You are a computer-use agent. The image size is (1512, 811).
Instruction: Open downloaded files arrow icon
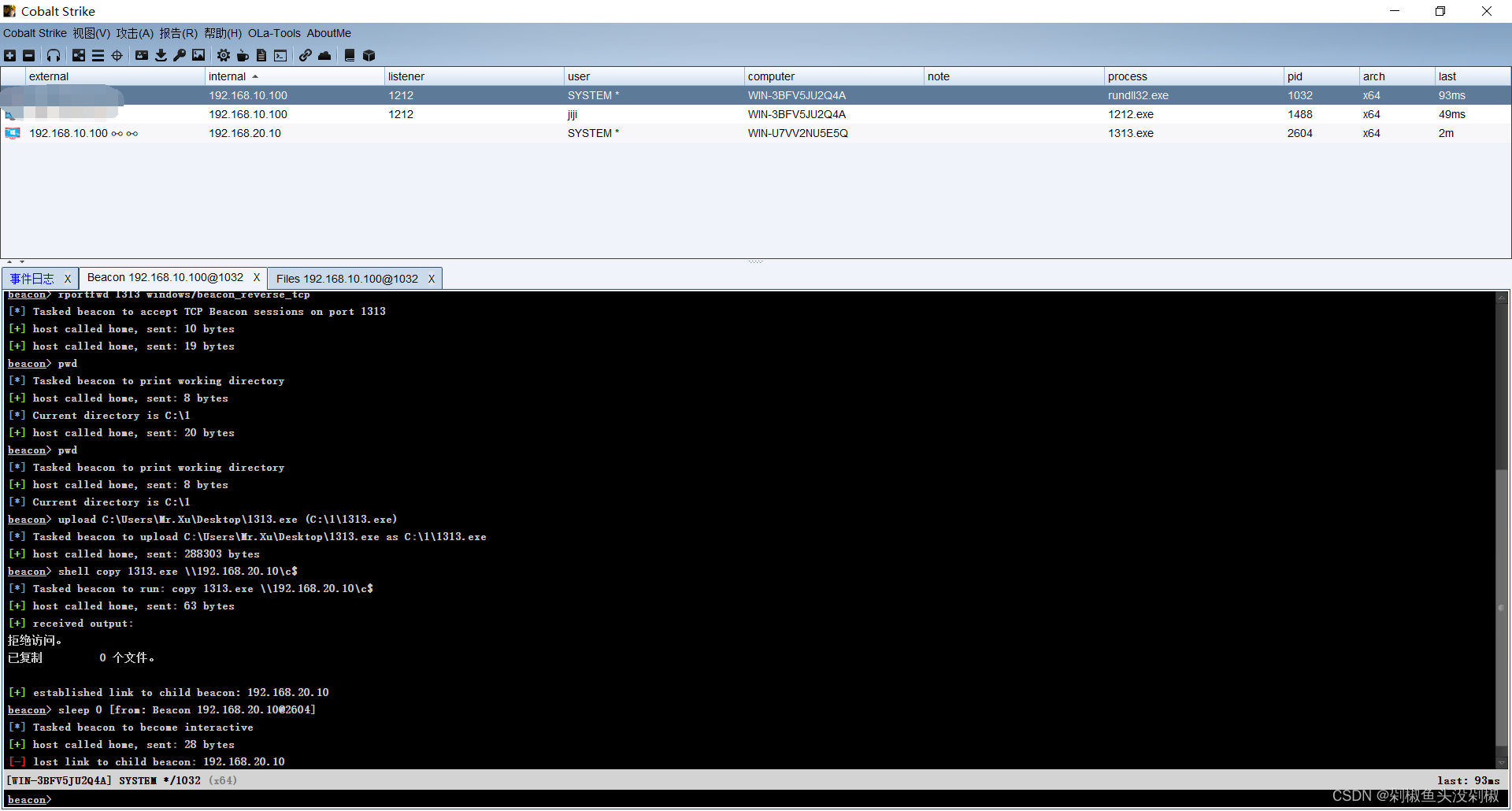[161, 55]
